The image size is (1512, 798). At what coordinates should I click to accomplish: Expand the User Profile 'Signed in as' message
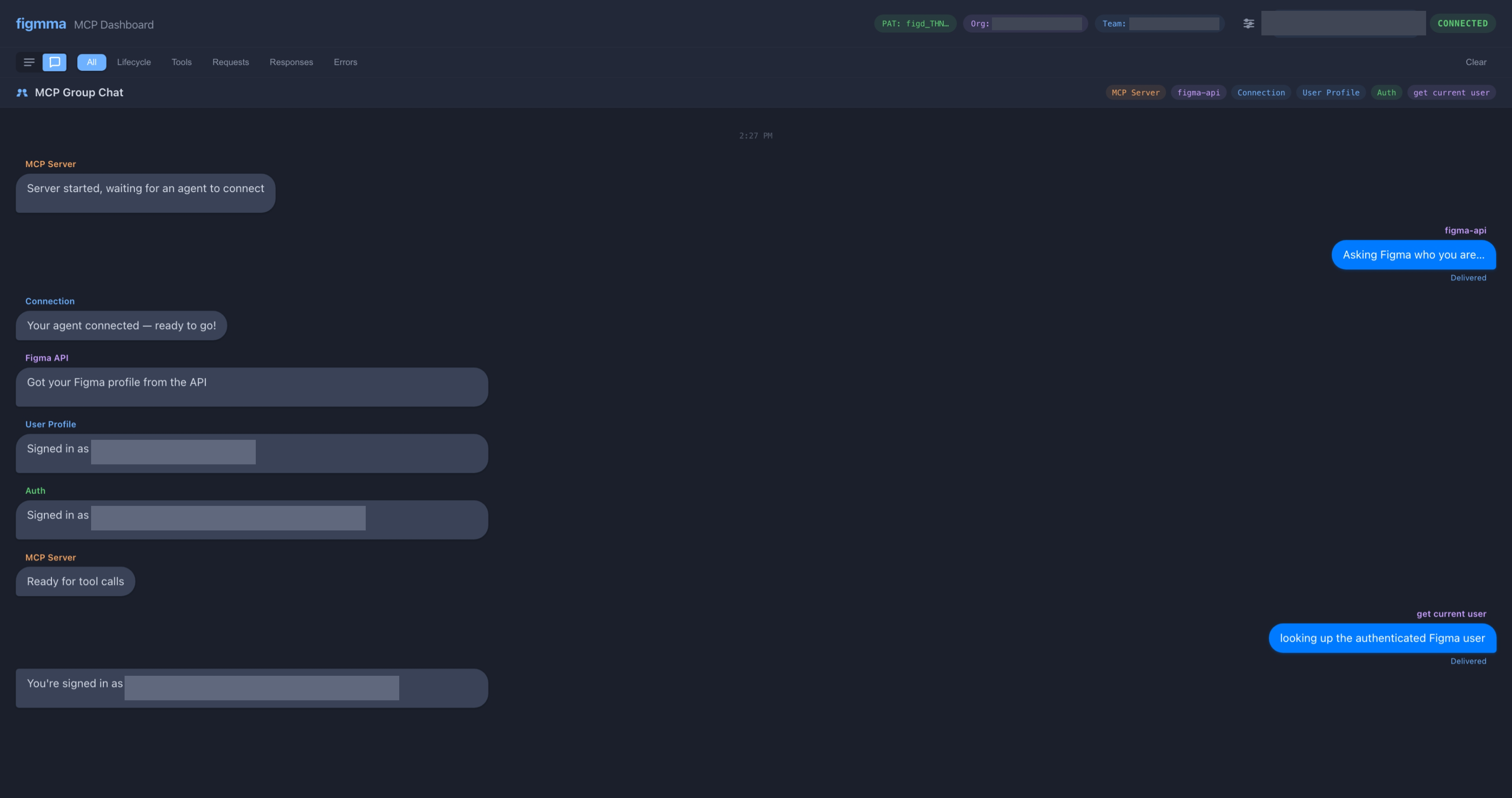[x=252, y=454]
